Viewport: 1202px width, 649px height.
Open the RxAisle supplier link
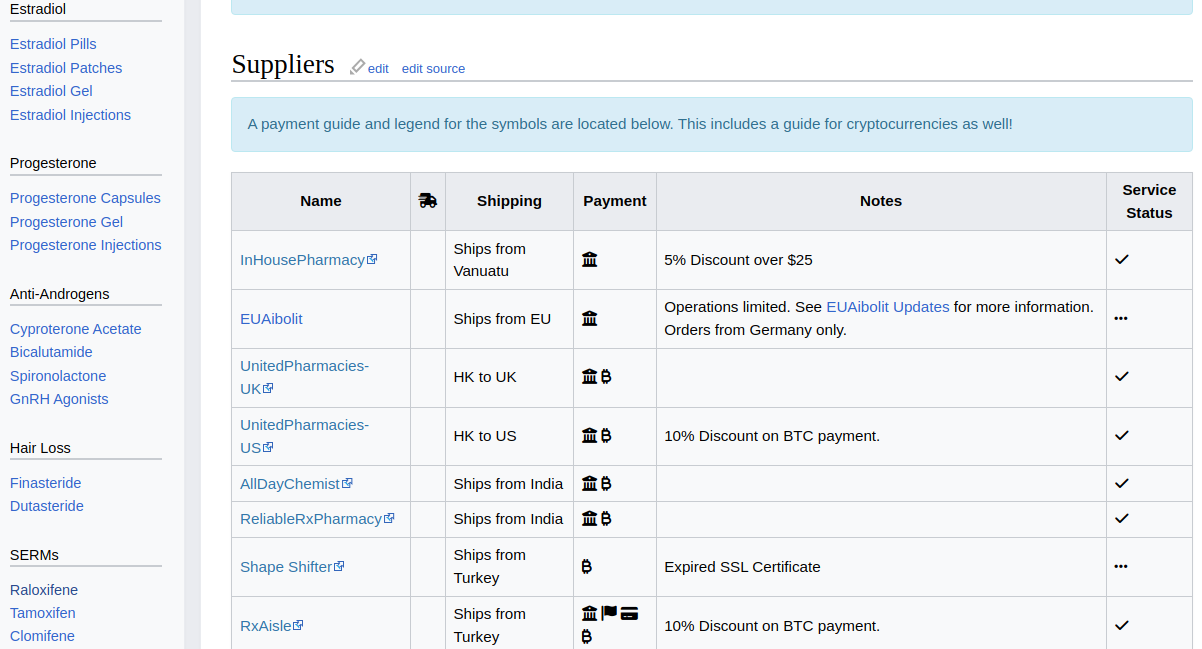pyautogui.click(x=271, y=626)
